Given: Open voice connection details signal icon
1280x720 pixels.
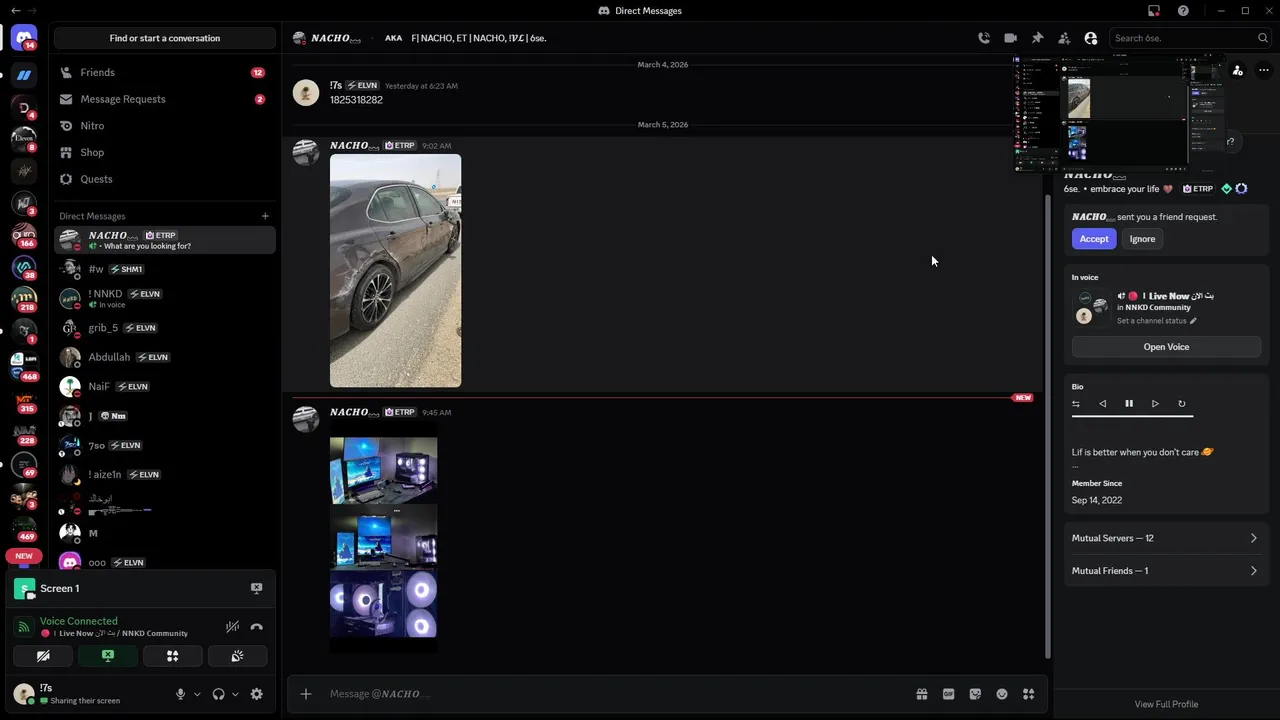Looking at the screenshot, I should (x=24, y=627).
